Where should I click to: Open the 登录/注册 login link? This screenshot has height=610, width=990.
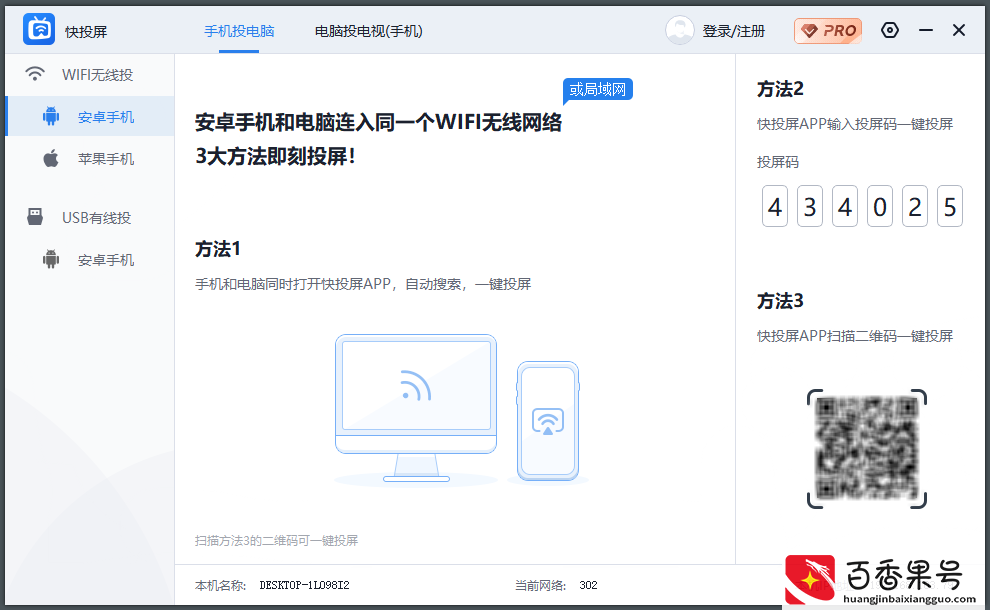[x=734, y=31]
